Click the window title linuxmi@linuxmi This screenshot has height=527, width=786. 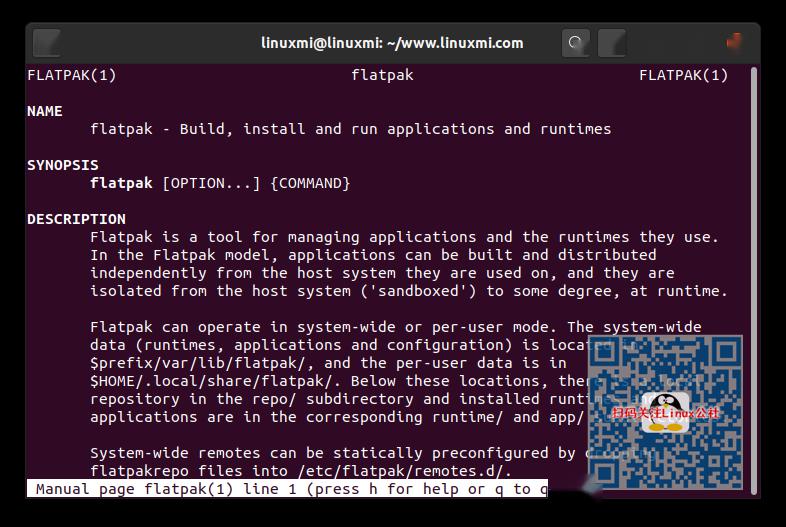pos(392,43)
